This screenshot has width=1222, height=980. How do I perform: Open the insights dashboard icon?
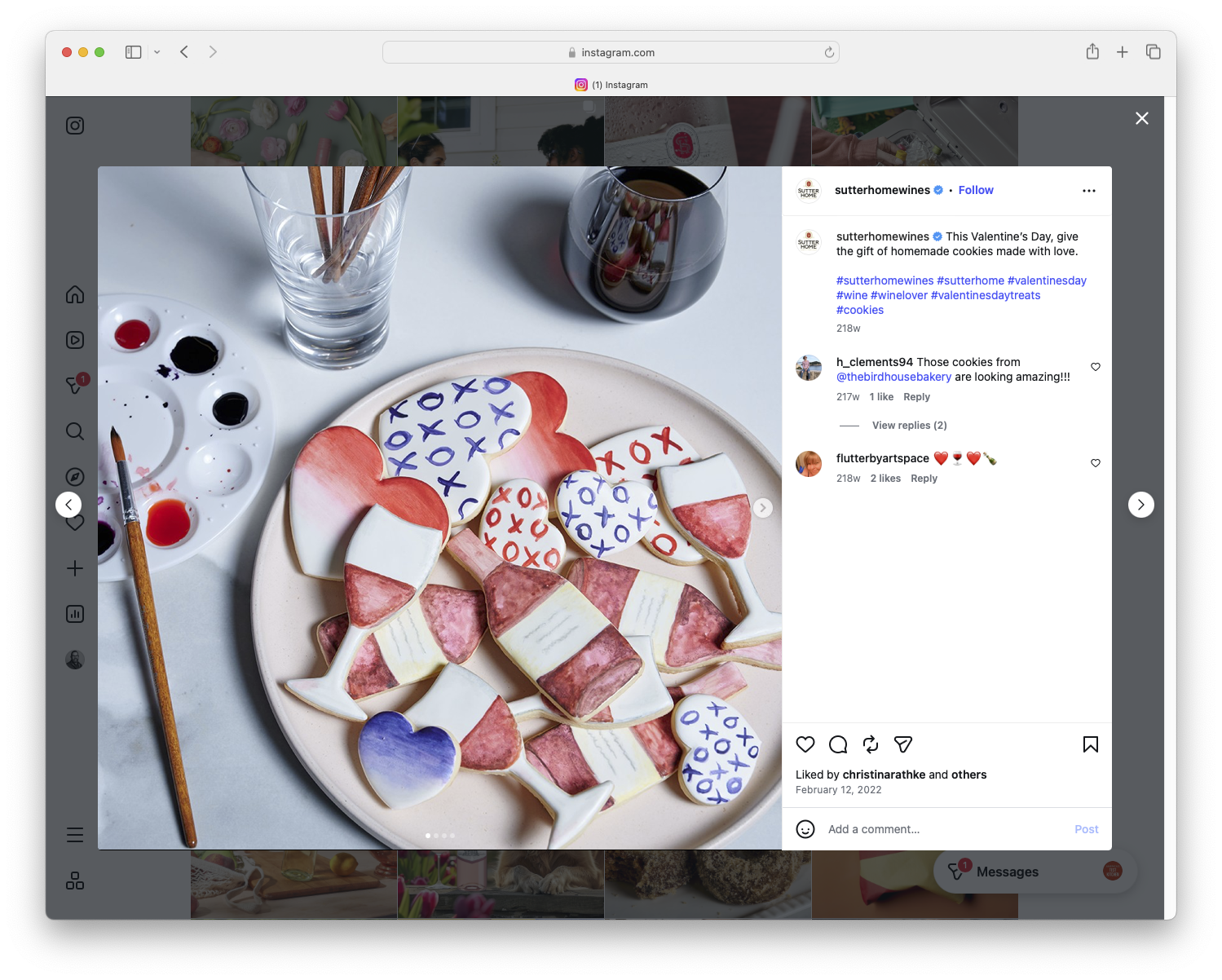click(x=74, y=614)
